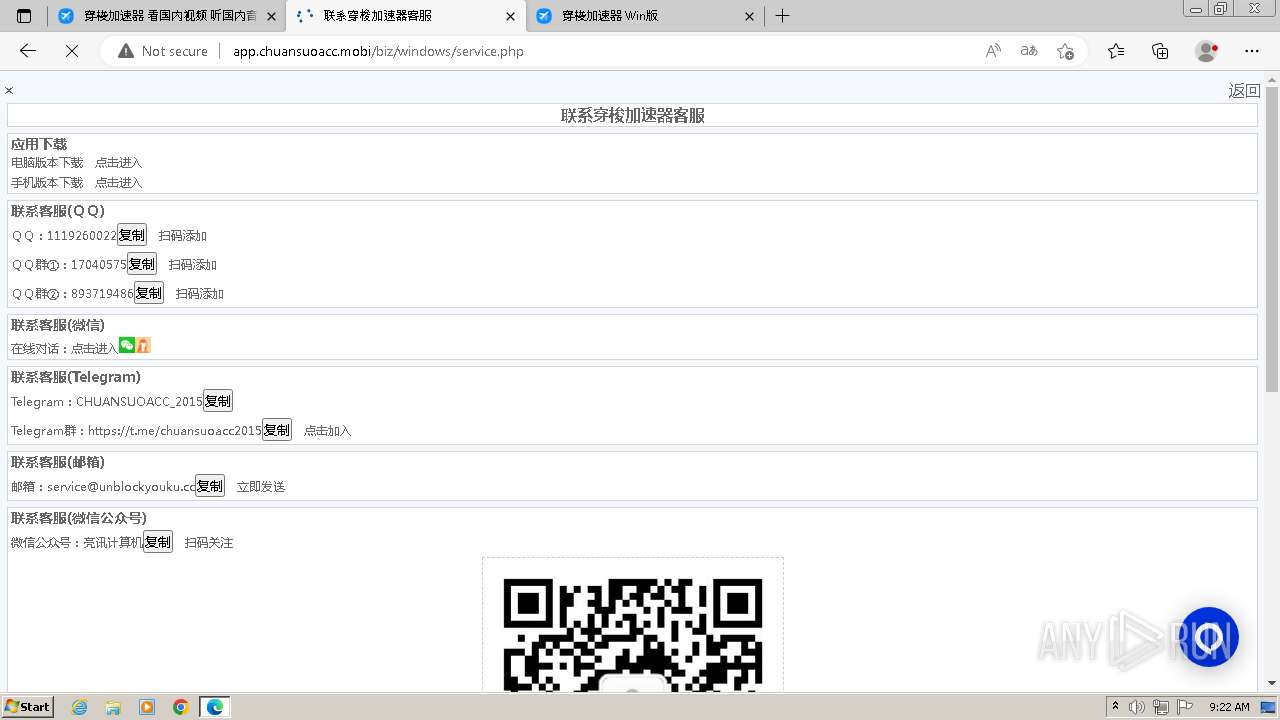Click the small x at page top-left
This screenshot has width=1280, height=720.
[9, 91]
